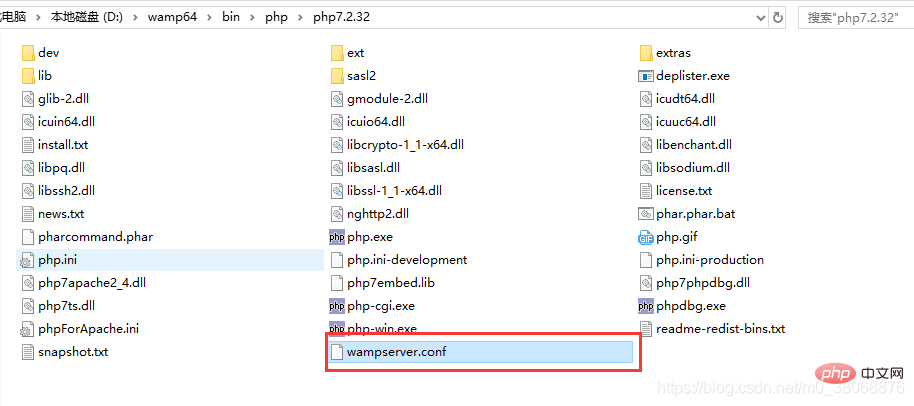Viewport: 914px width, 406px height.
Task: Open the address bar history dropdown
Action: point(761,17)
